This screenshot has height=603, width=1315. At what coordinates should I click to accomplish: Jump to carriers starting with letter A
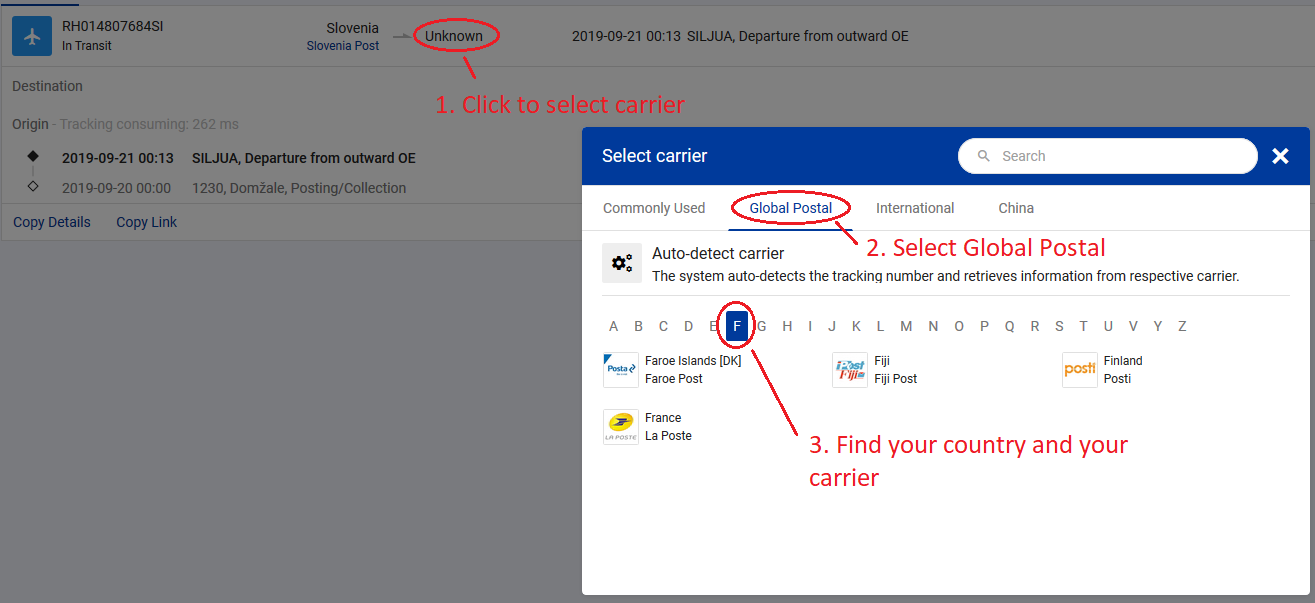pos(613,326)
